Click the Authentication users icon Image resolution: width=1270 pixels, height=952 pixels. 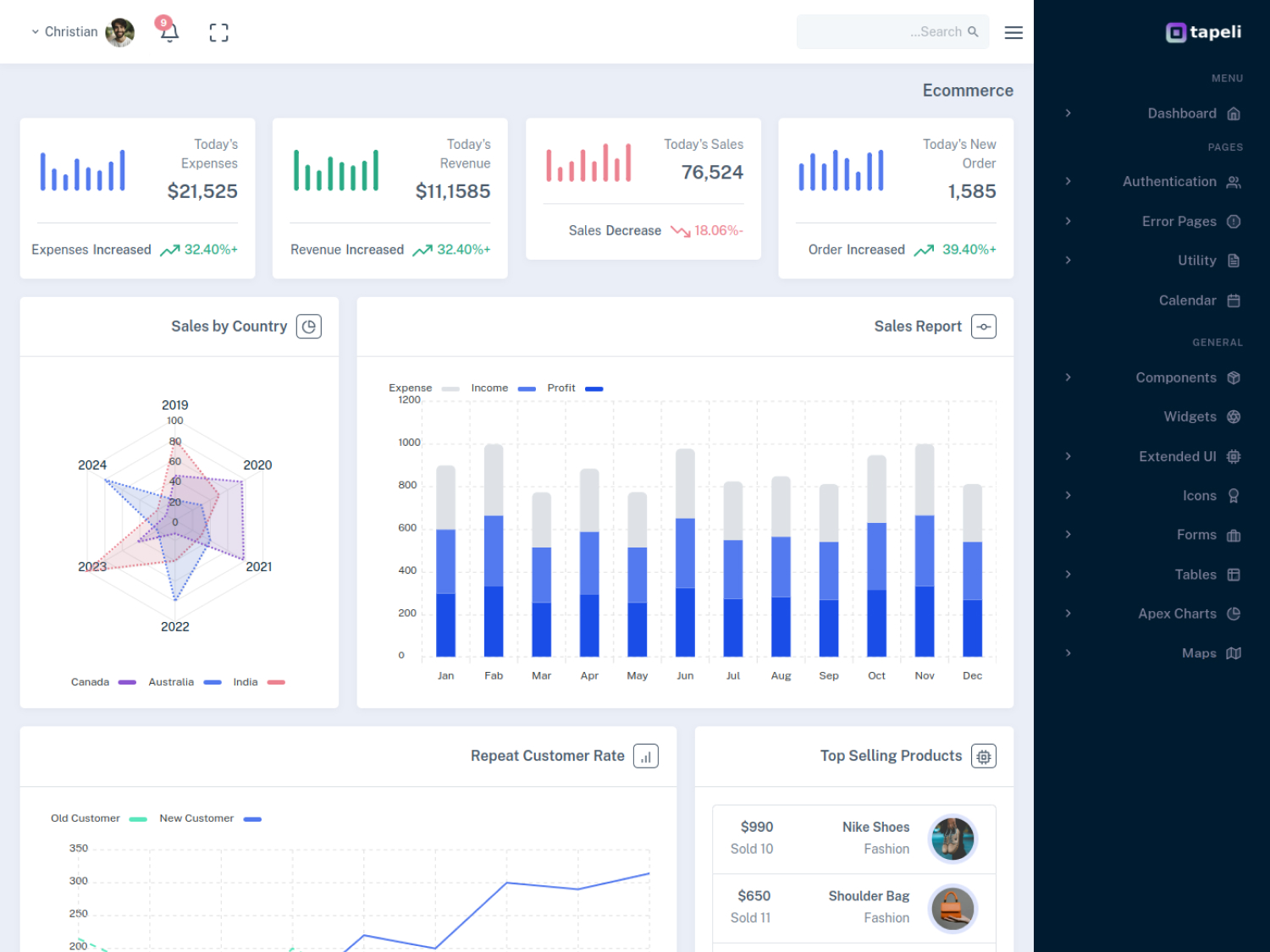coord(1234,182)
